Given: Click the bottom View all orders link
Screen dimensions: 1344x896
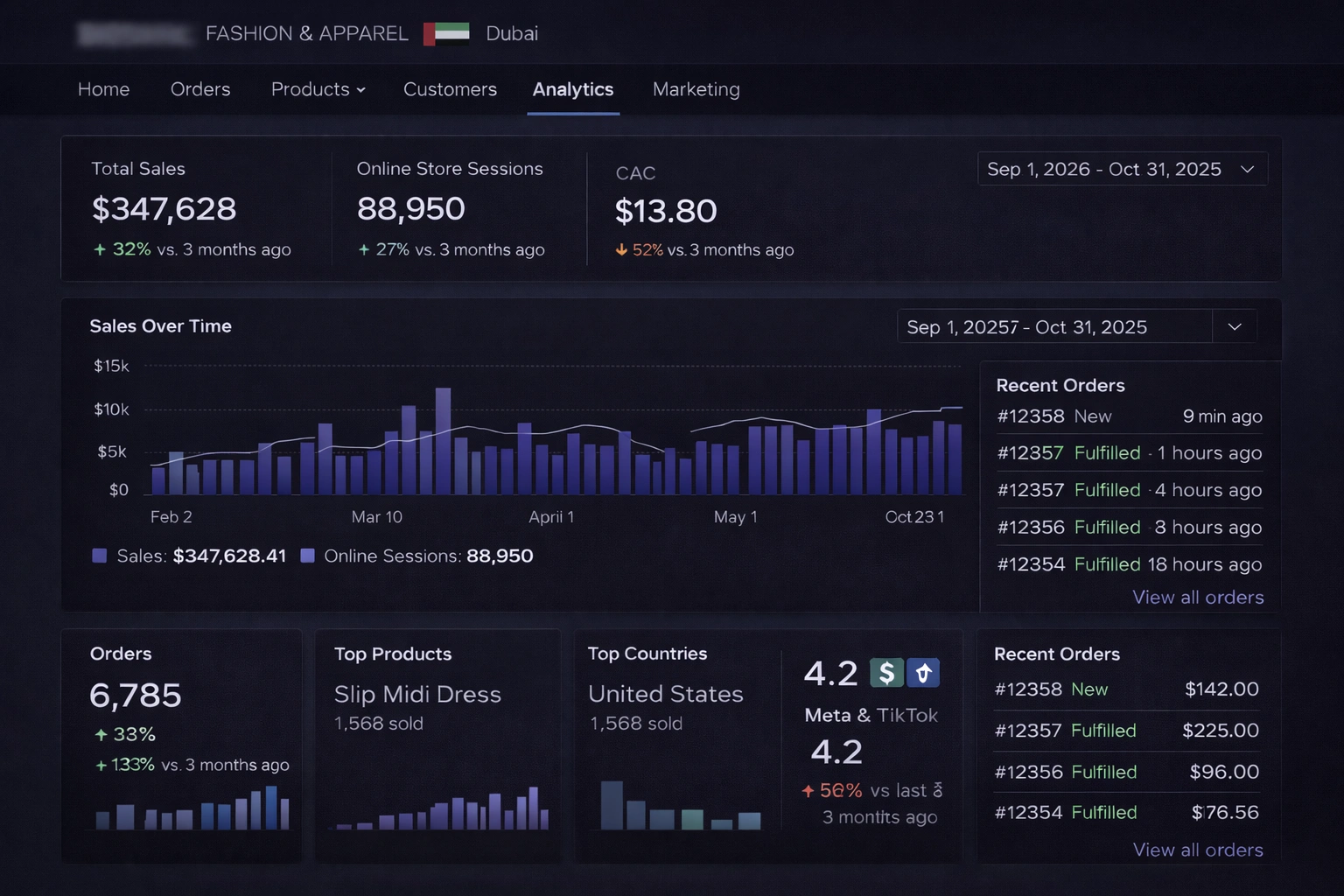Looking at the screenshot, I should (1197, 850).
